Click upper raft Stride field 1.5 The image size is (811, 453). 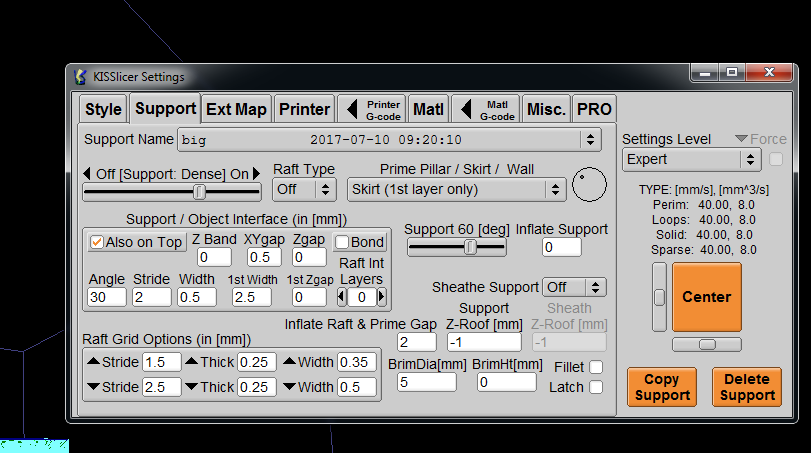click(x=162, y=362)
